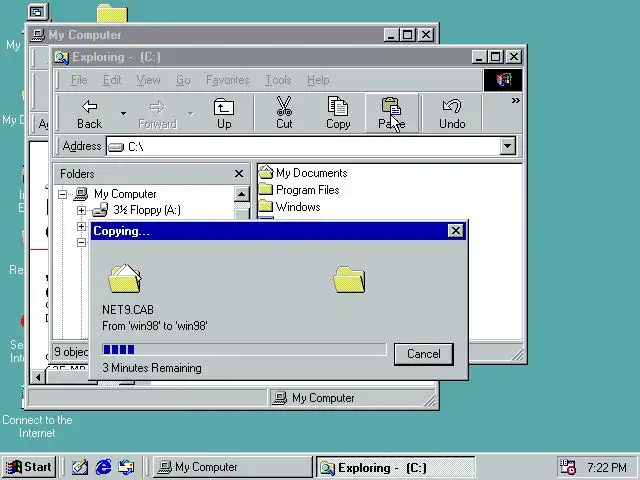Image resolution: width=640 pixels, height=480 pixels.
Task: Close the Copying dialog
Action: [x=456, y=231]
